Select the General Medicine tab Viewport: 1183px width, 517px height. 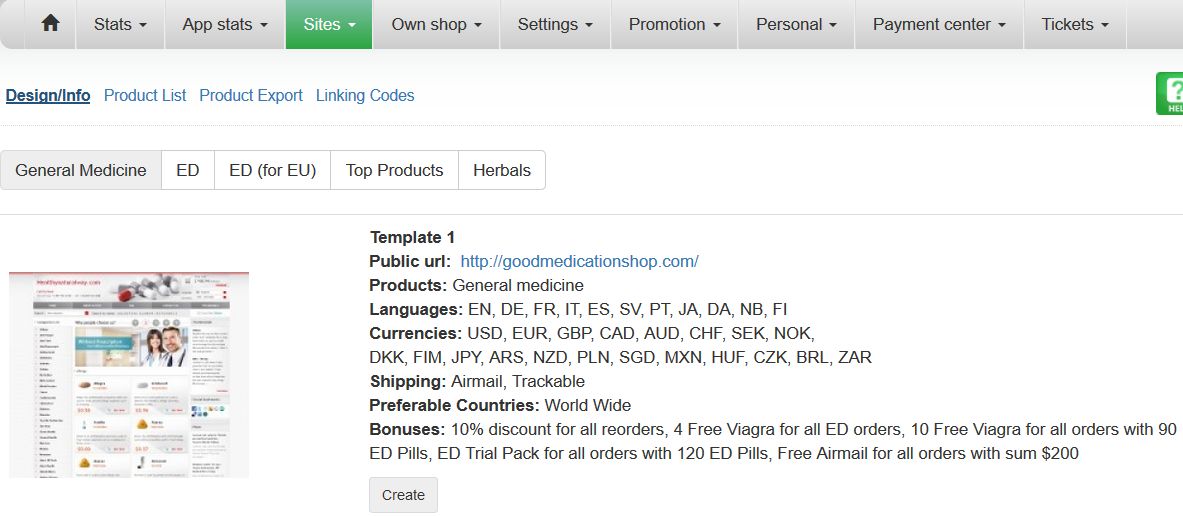click(x=81, y=170)
